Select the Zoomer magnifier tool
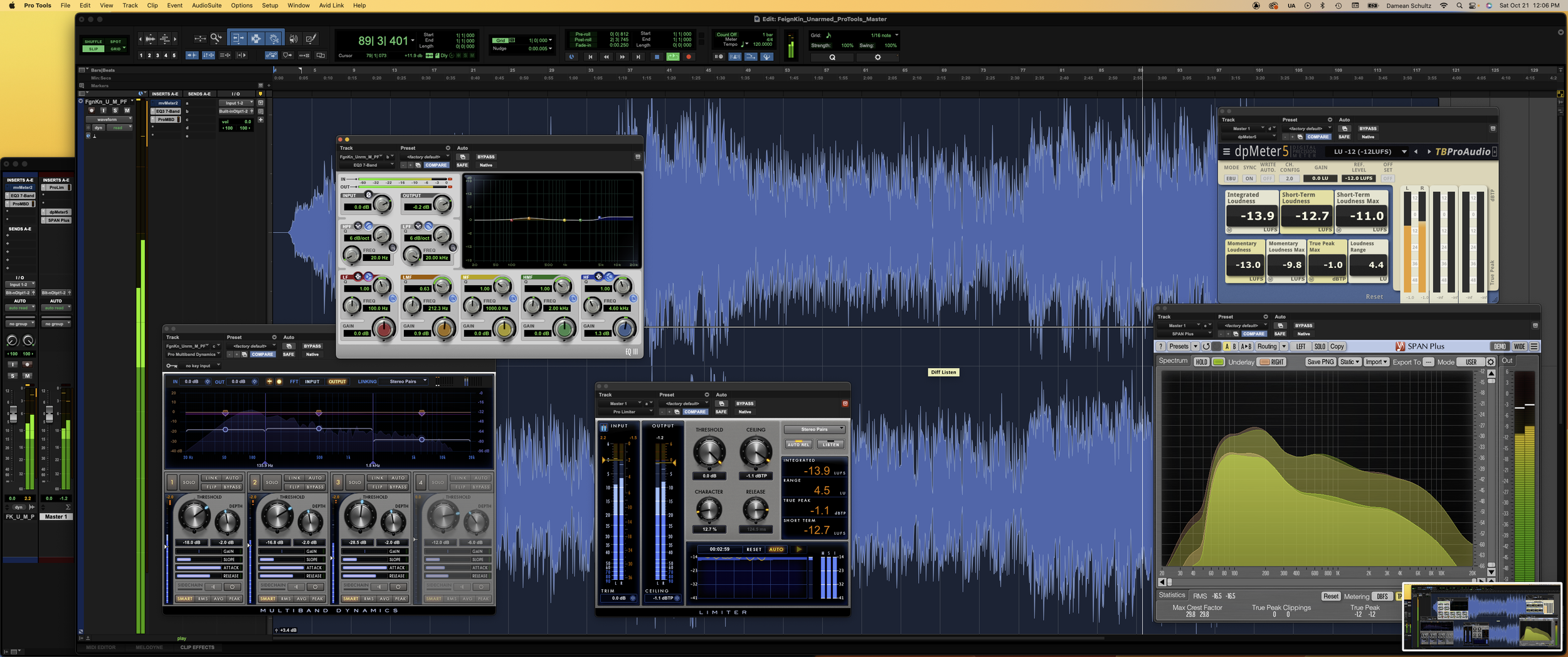Image resolution: width=1568 pixels, height=657 pixels. pyautogui.click(x=216, y=39)
